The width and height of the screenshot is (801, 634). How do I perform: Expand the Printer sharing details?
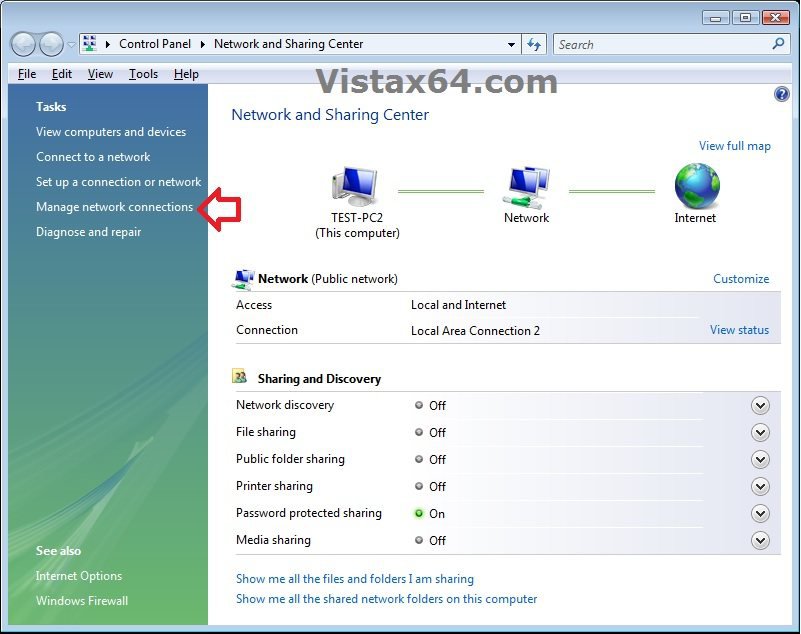760,486
